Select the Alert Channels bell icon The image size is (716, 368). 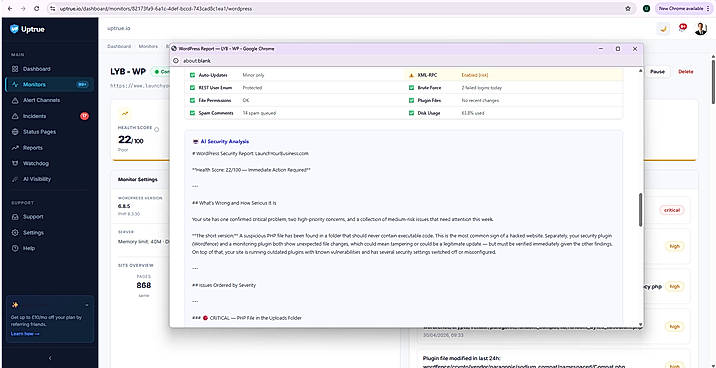tap(15, 100)
